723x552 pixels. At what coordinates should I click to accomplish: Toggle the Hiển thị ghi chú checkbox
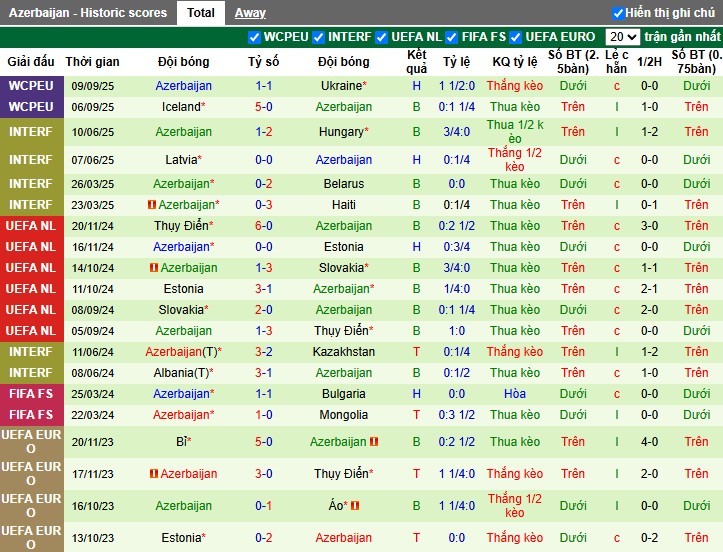point(618,13)
